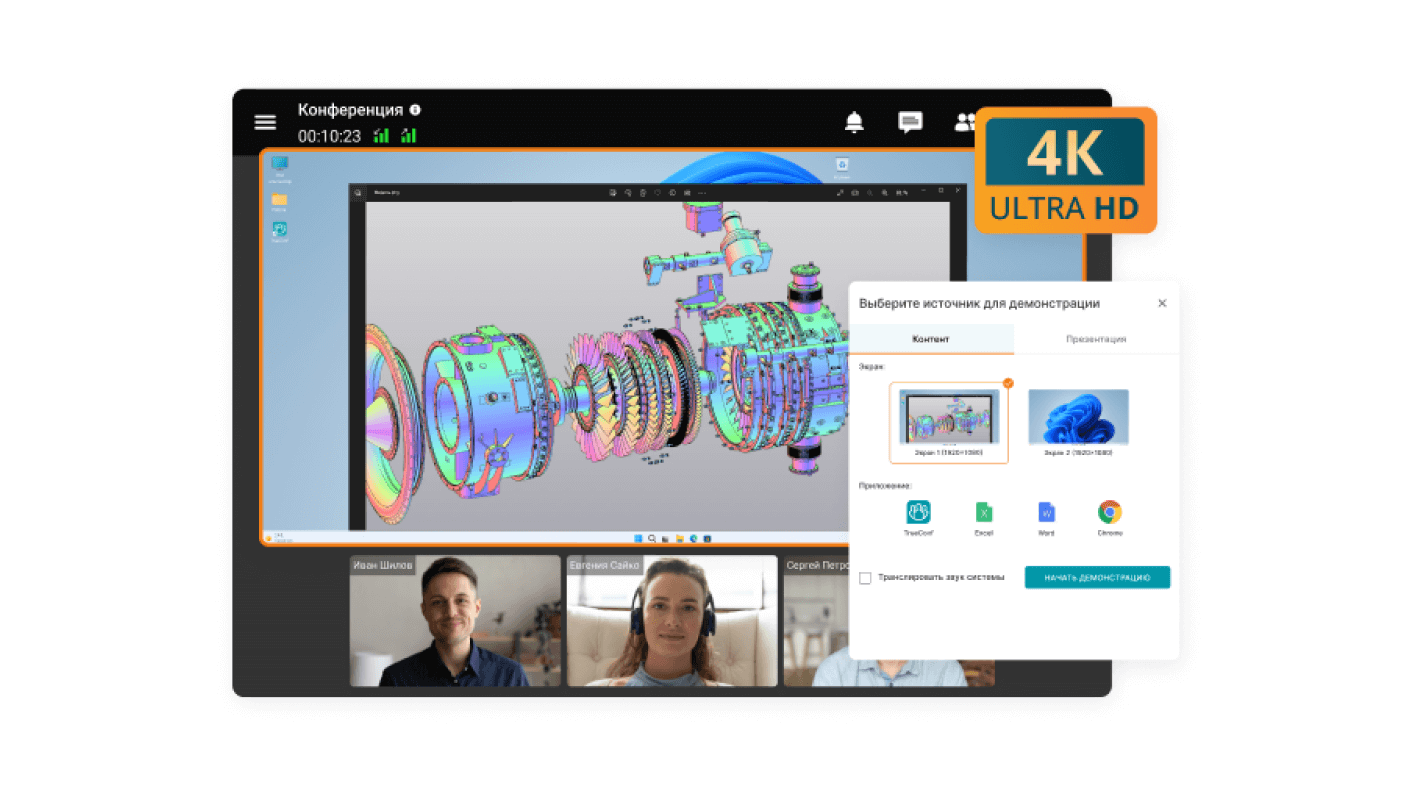Enable Транслировать звук системы checkbox
1418x799 pixels.
pyautogui.click(x=865, y=578)
